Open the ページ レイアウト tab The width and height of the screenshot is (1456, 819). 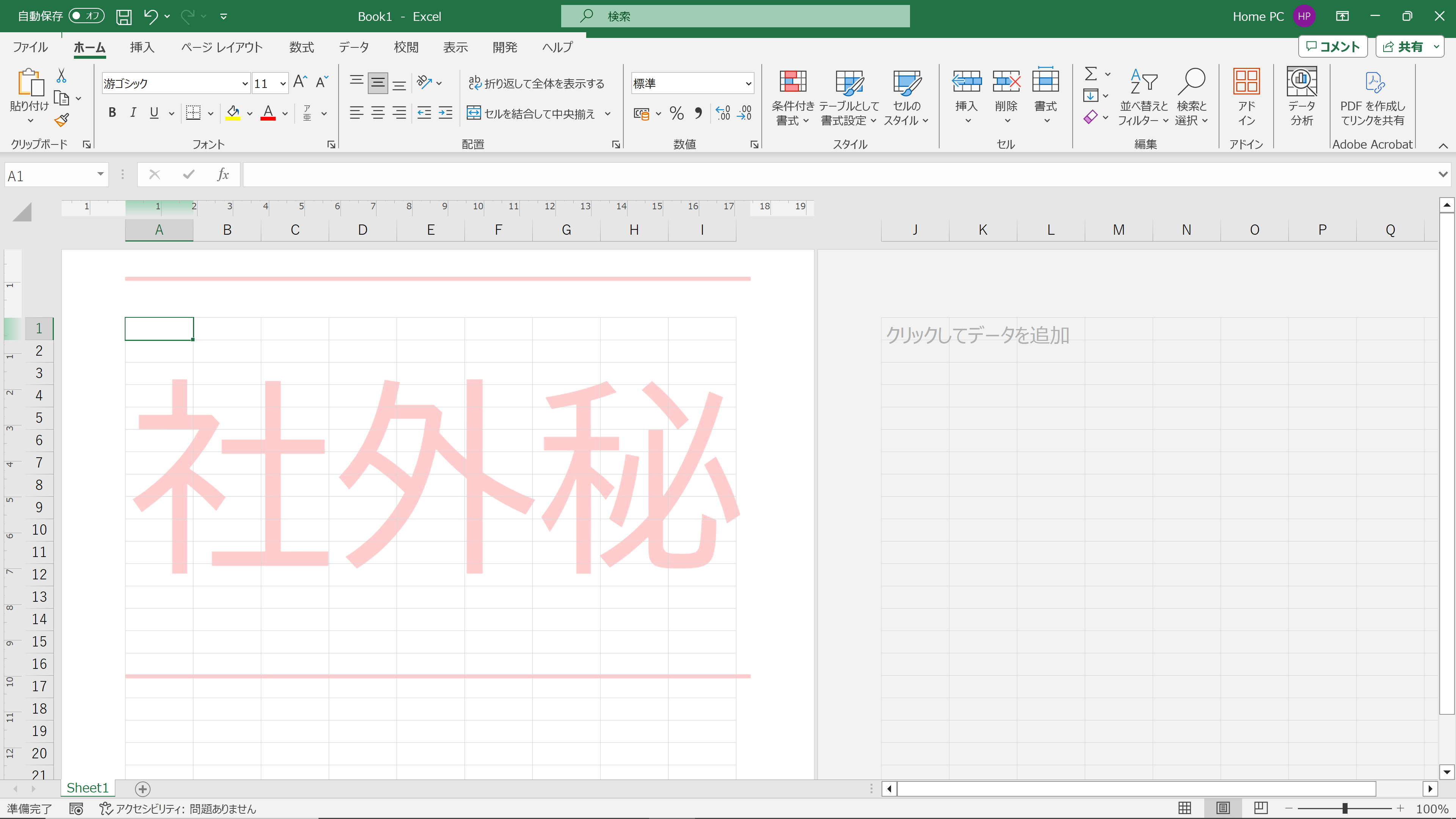221,47
